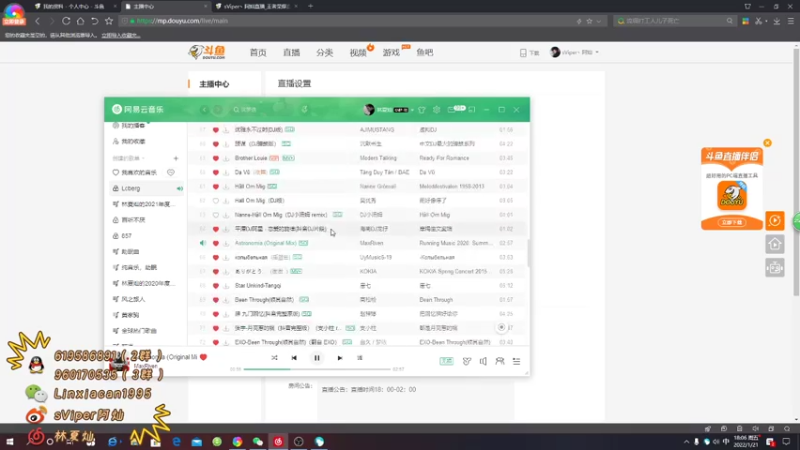The width and height of the screenshot is (800, 450).
Task: Open album Ready For Romance link
Action: pyautogui.click(x=444, y=158)
